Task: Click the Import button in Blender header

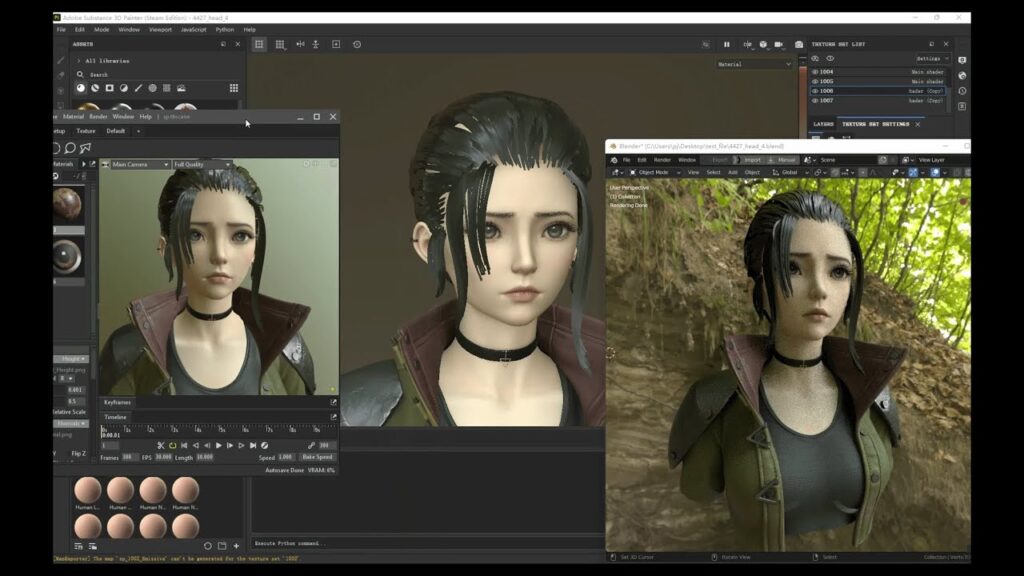Action: 749,160
